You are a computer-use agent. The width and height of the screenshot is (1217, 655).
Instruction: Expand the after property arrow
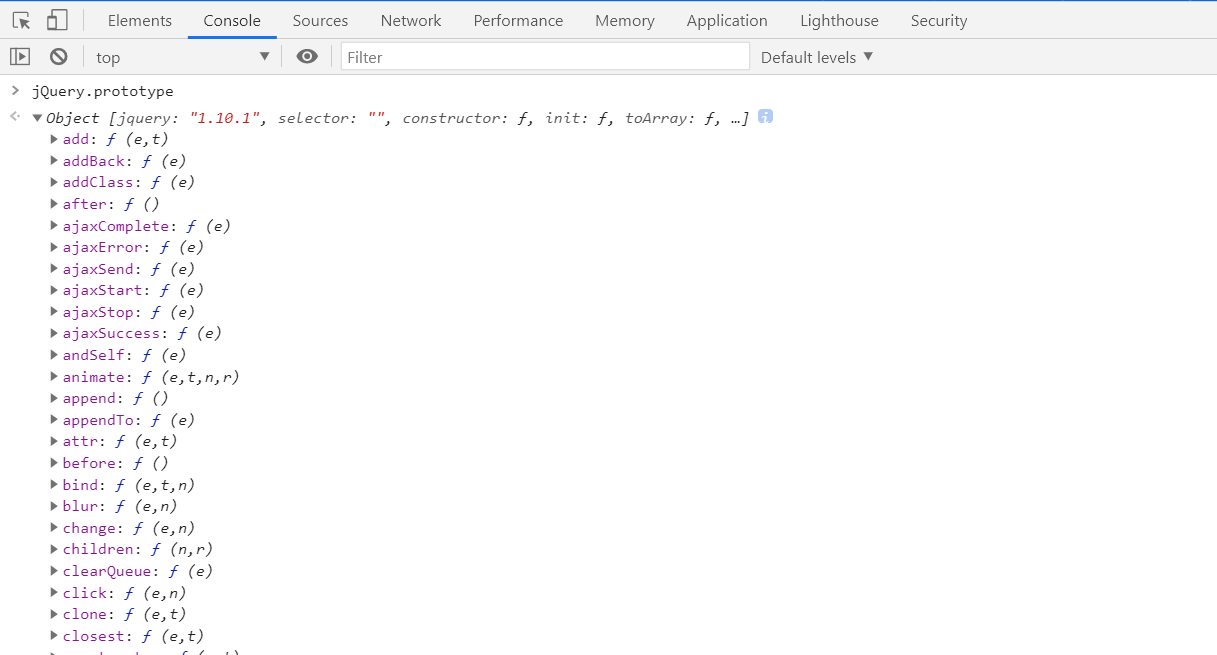click(54, 204)
